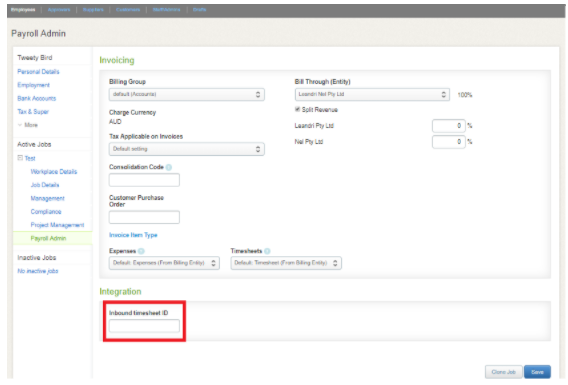The image size is (568, 385).
Task: Switch to the Approvers tab
Action: click(x=59, y=10)
